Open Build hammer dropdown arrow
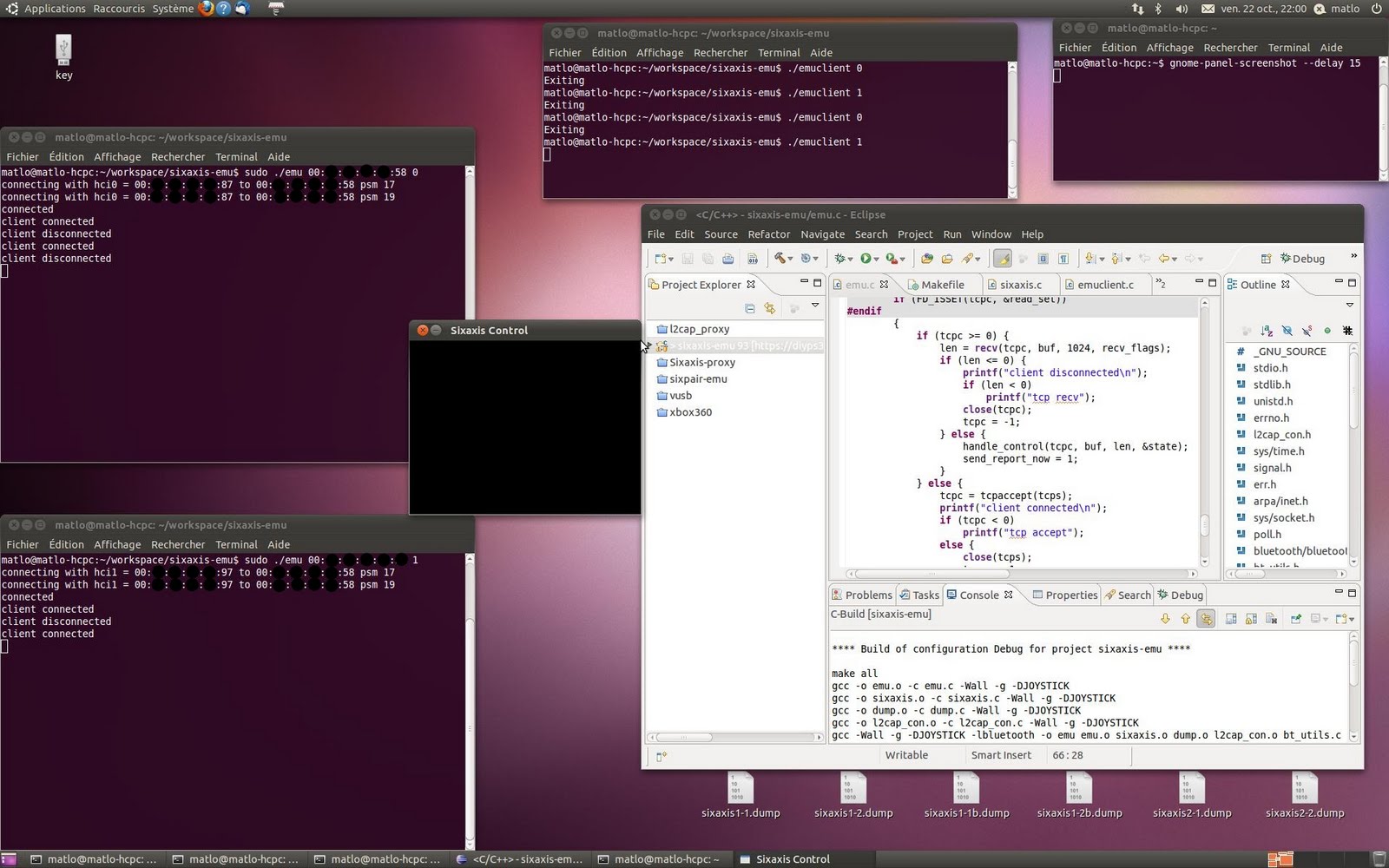Screen dimensions: 1389x868 (x=790, y=260)
